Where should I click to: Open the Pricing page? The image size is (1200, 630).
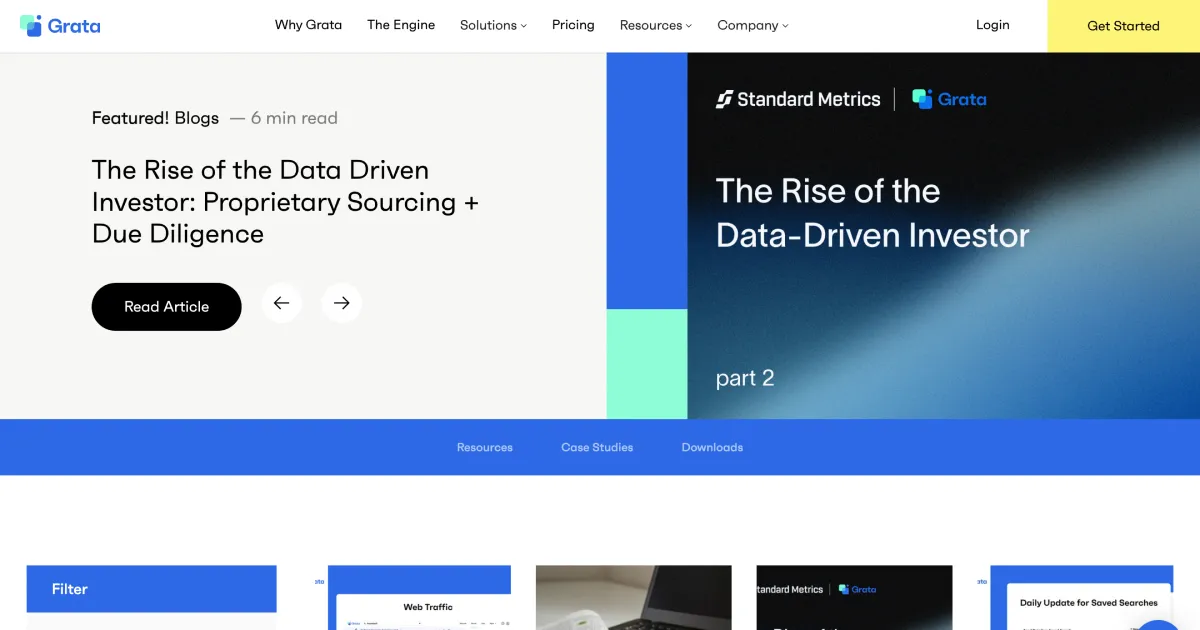tap(573, 25)
